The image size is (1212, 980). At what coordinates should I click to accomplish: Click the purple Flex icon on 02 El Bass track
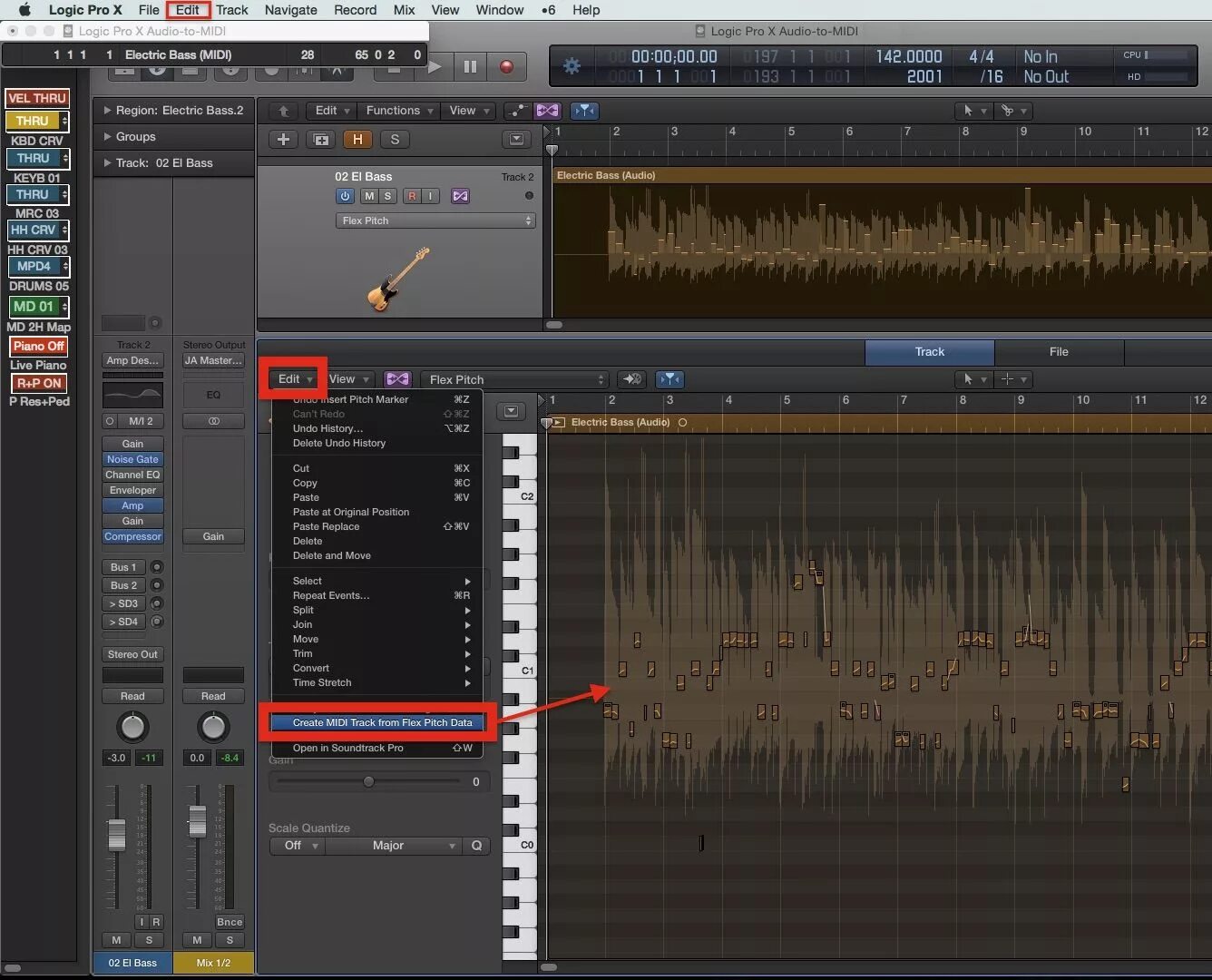tap(460, 196)
